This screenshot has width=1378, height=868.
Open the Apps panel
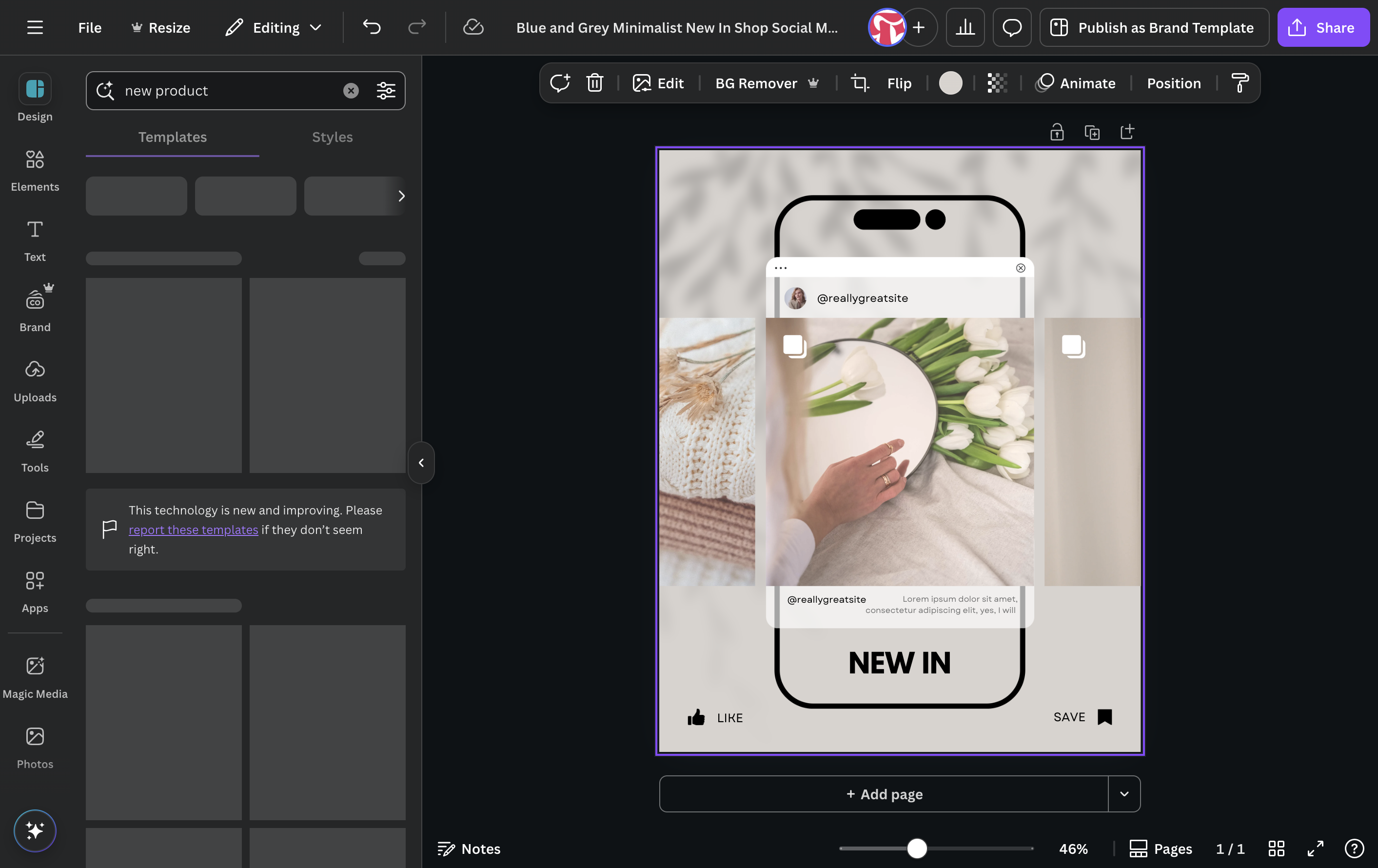[x=35, y=592]
